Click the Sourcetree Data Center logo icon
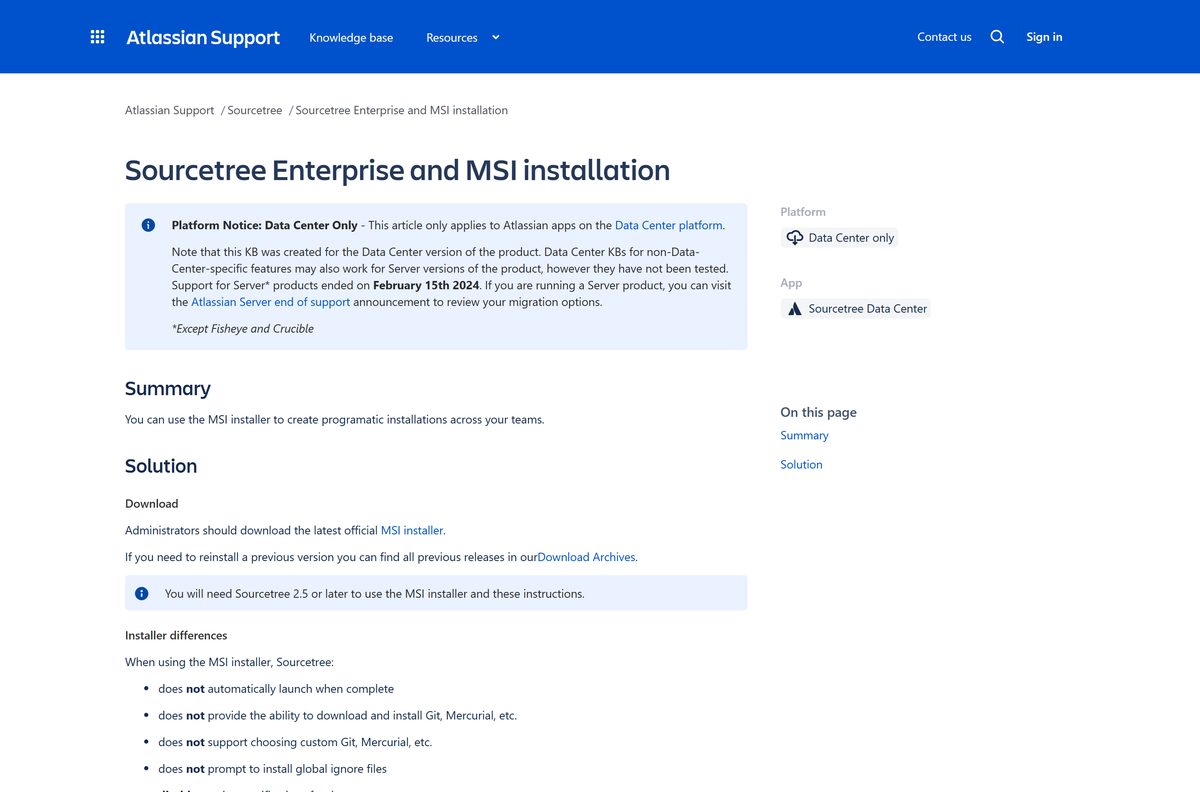Screen dimensions: 1200x792 [x=795, y=309]
